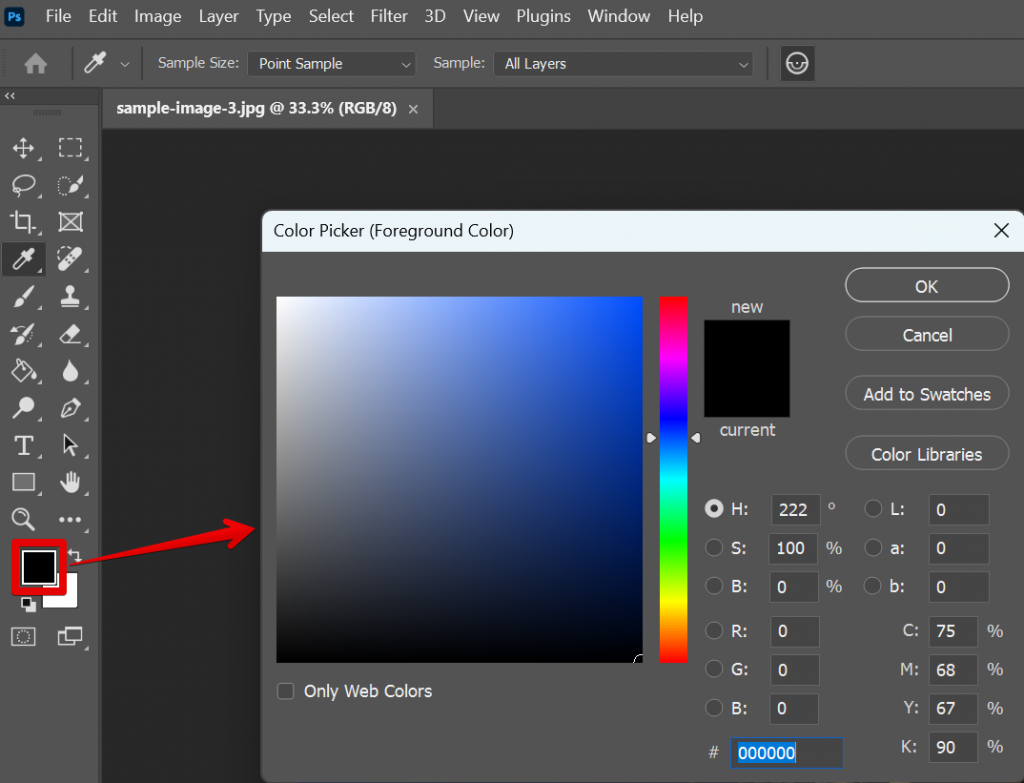The image size is (1024, 783).
Task: Click the sample-image-3.jpg document tab
Action: click(x=255, y=108)
